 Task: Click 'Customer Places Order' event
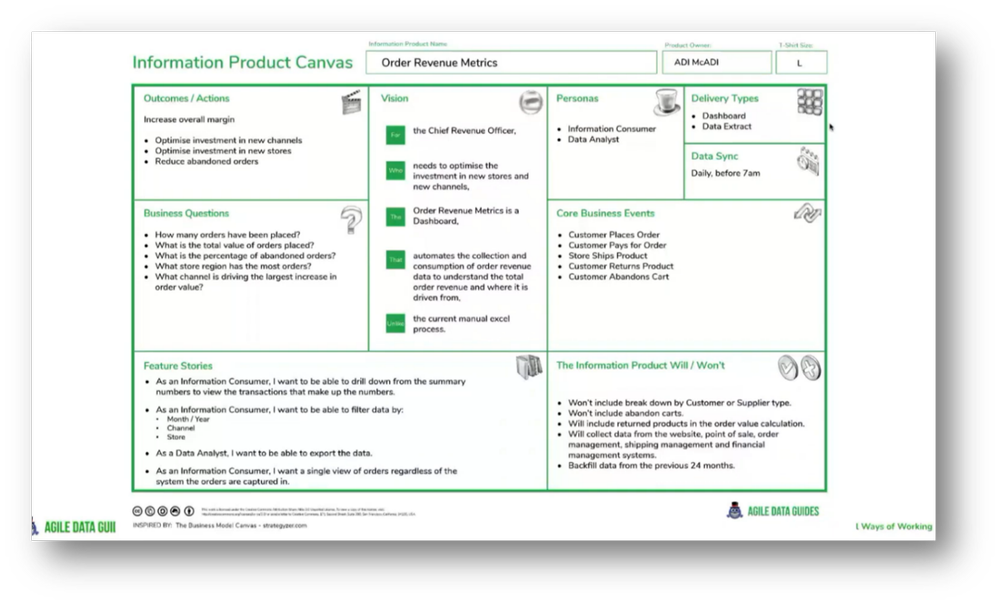(614, 235)
